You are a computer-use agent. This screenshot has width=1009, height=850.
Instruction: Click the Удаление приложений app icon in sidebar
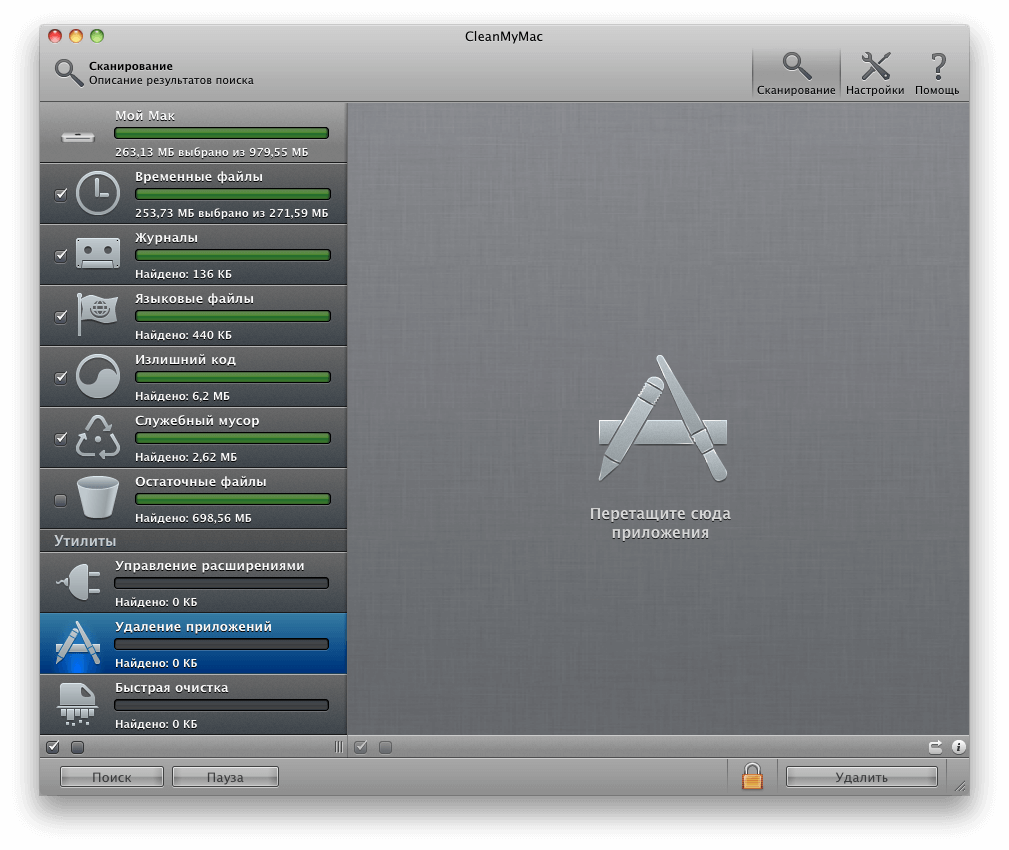tap(78, 643)
